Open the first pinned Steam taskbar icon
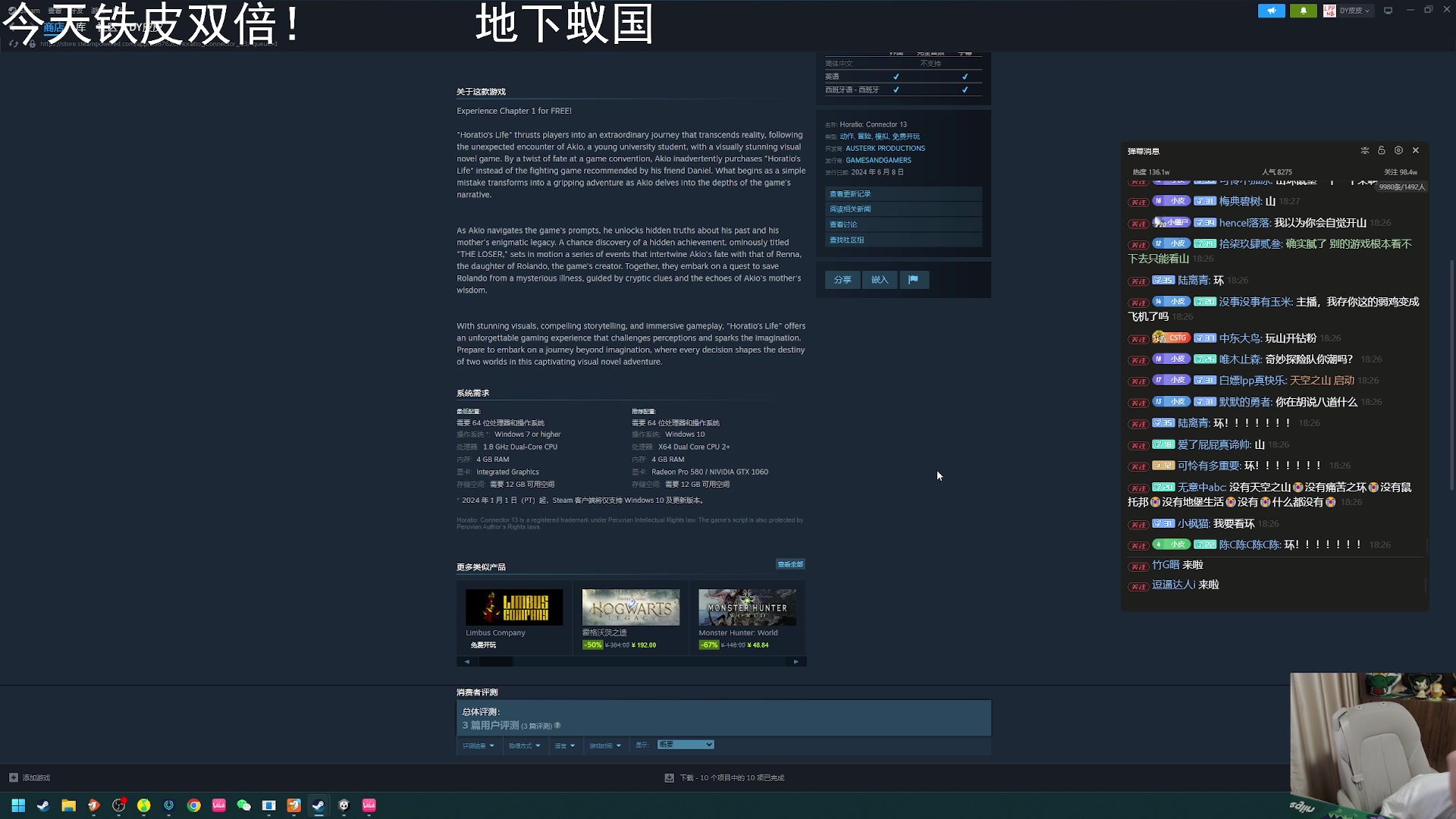 [x=43, y=805]
